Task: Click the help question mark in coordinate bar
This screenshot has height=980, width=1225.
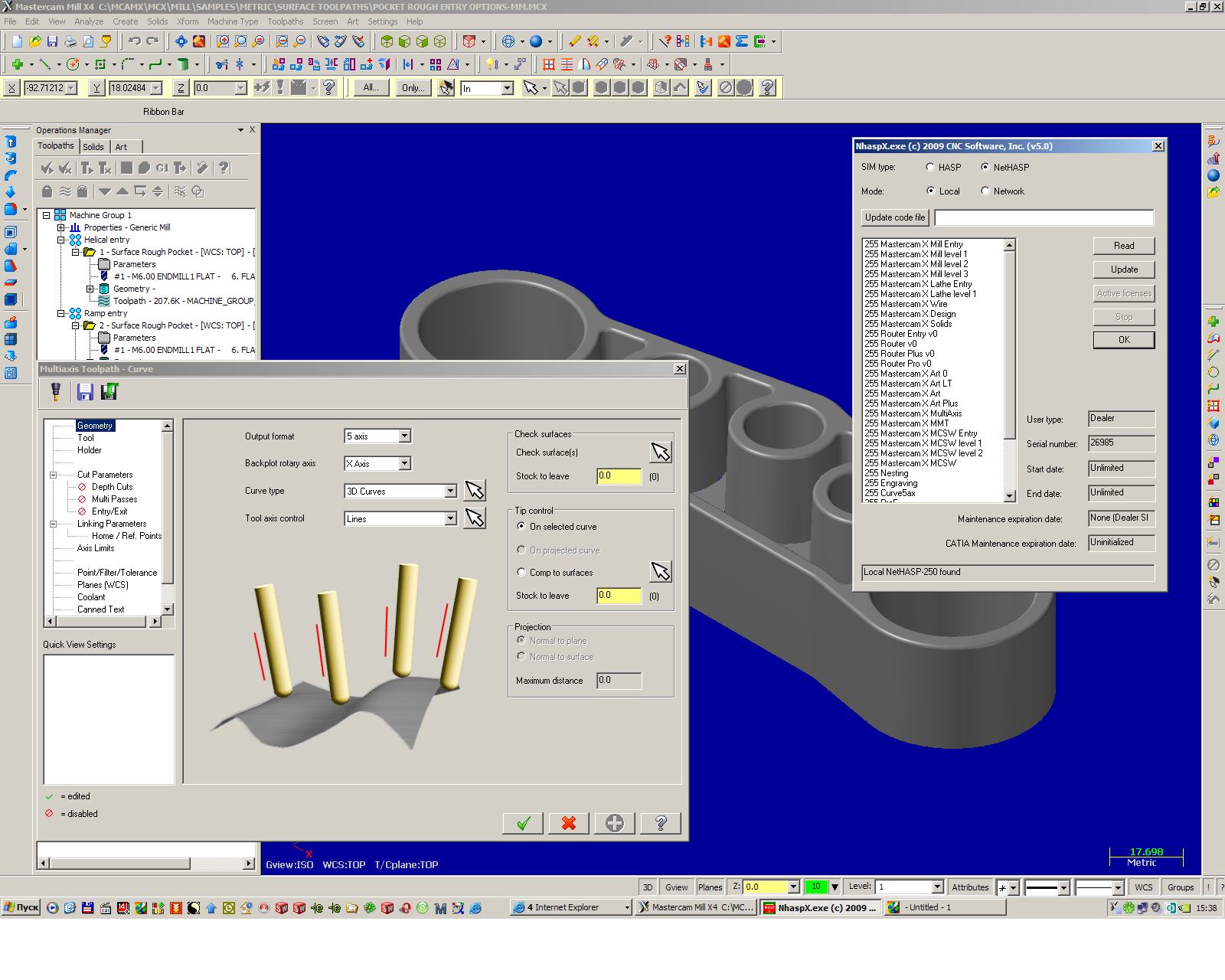Action: coord(329,87)
